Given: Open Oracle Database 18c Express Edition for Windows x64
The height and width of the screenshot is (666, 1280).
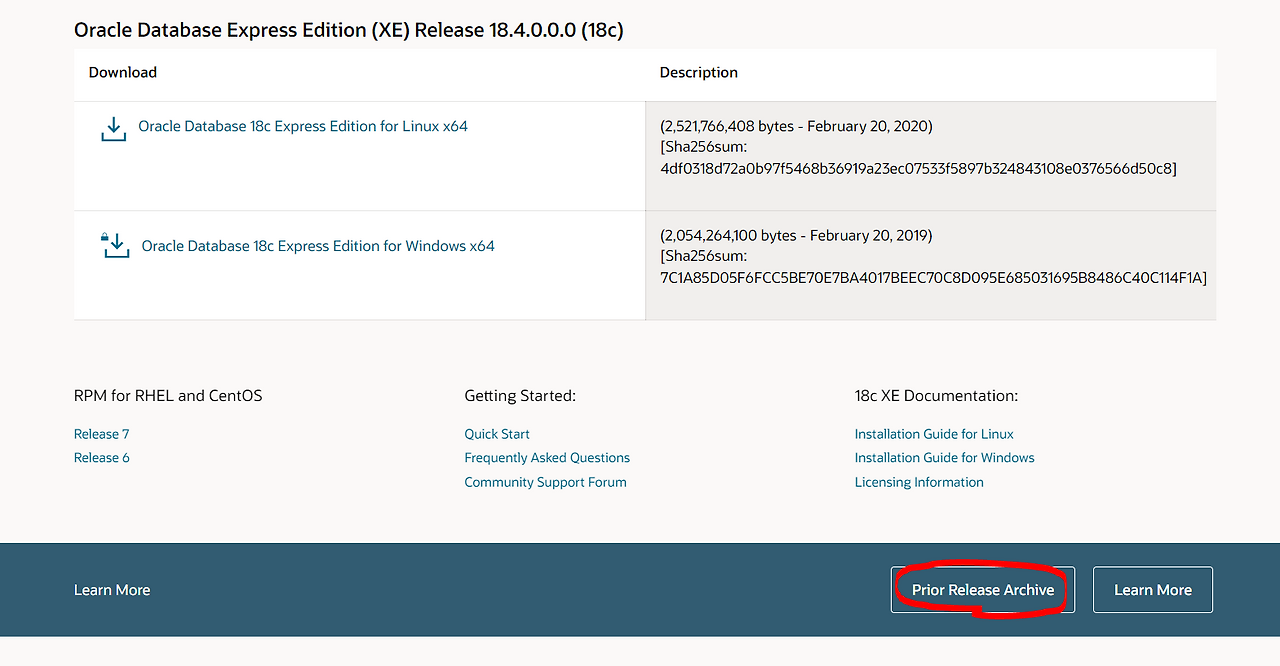Looking at the screenshot, I should coord(318,246).
